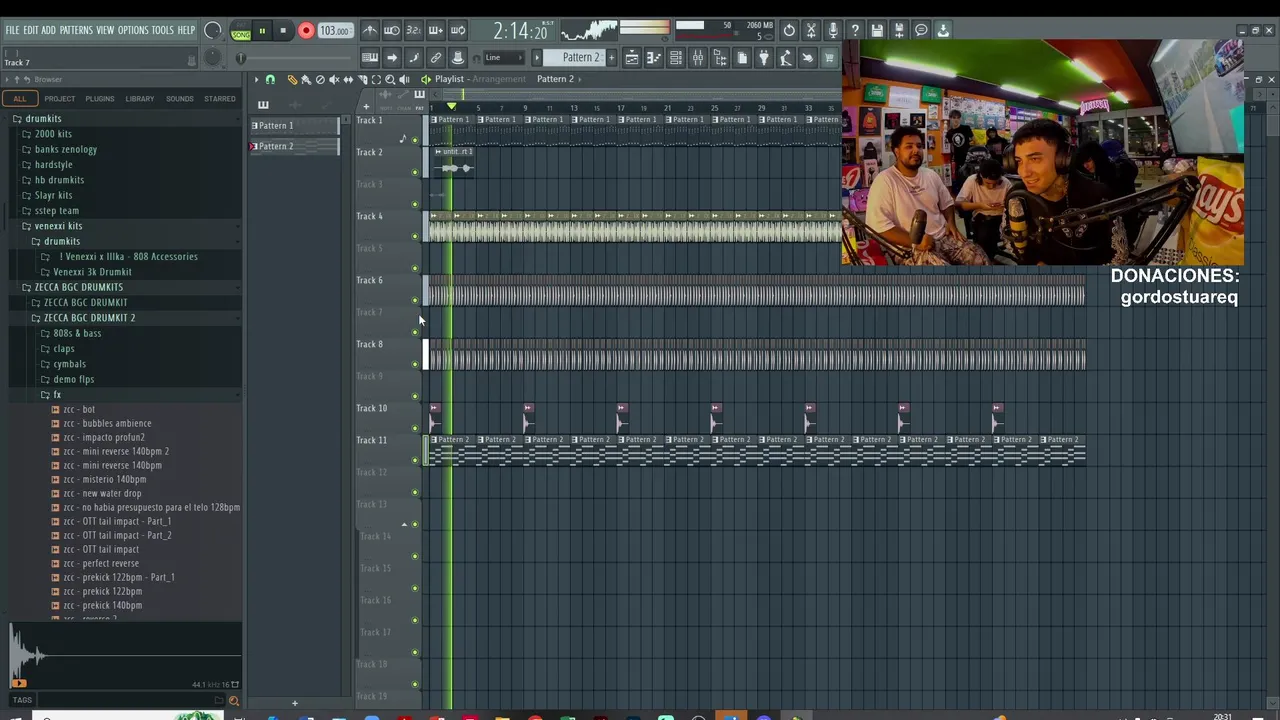Toggle SONG/PAT playback mode
Image resolution: width=1280 pixels, height=720 pixels.
click(x=241, y=31)
